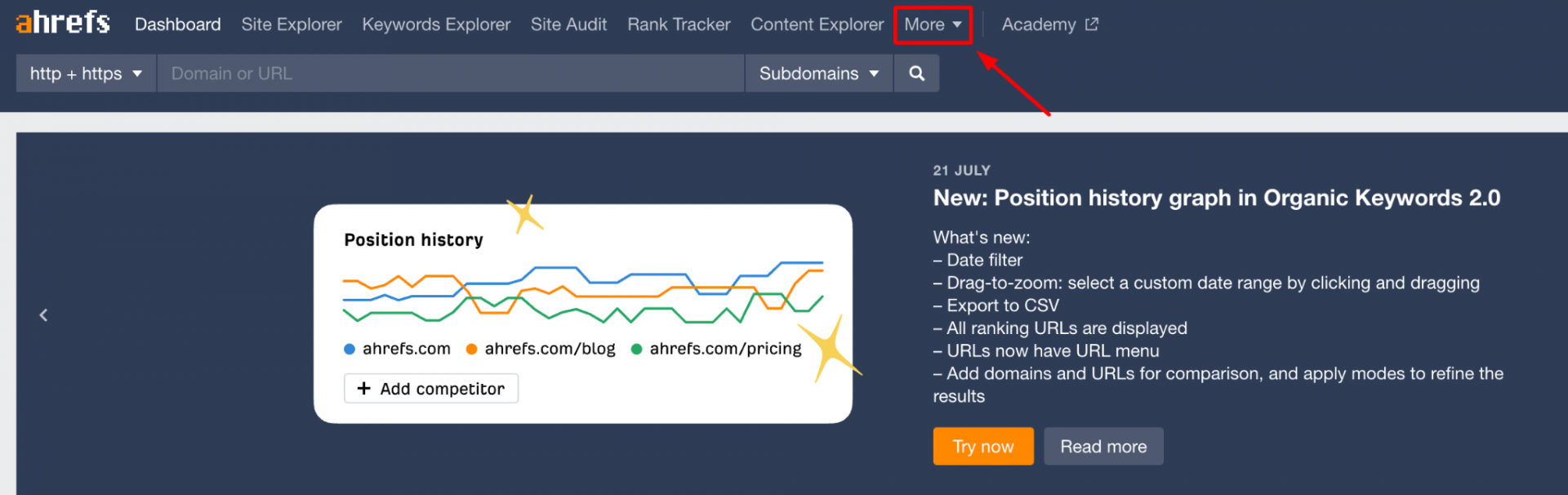This screenshot has width=1568, height=495.
Task: Click the Ahrefs logo
Action: 63,23
